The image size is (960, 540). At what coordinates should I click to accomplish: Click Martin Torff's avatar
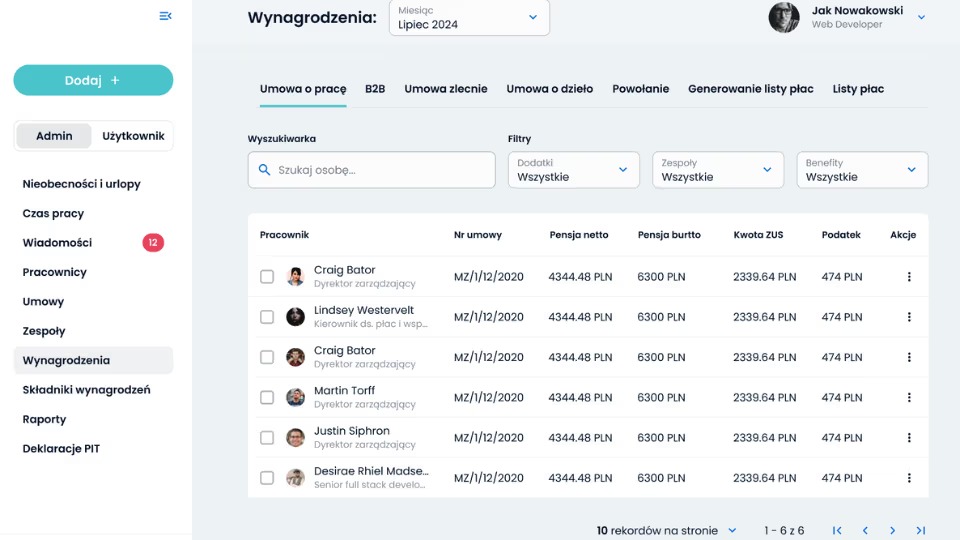pyautogui.click(x=295, y=397)
